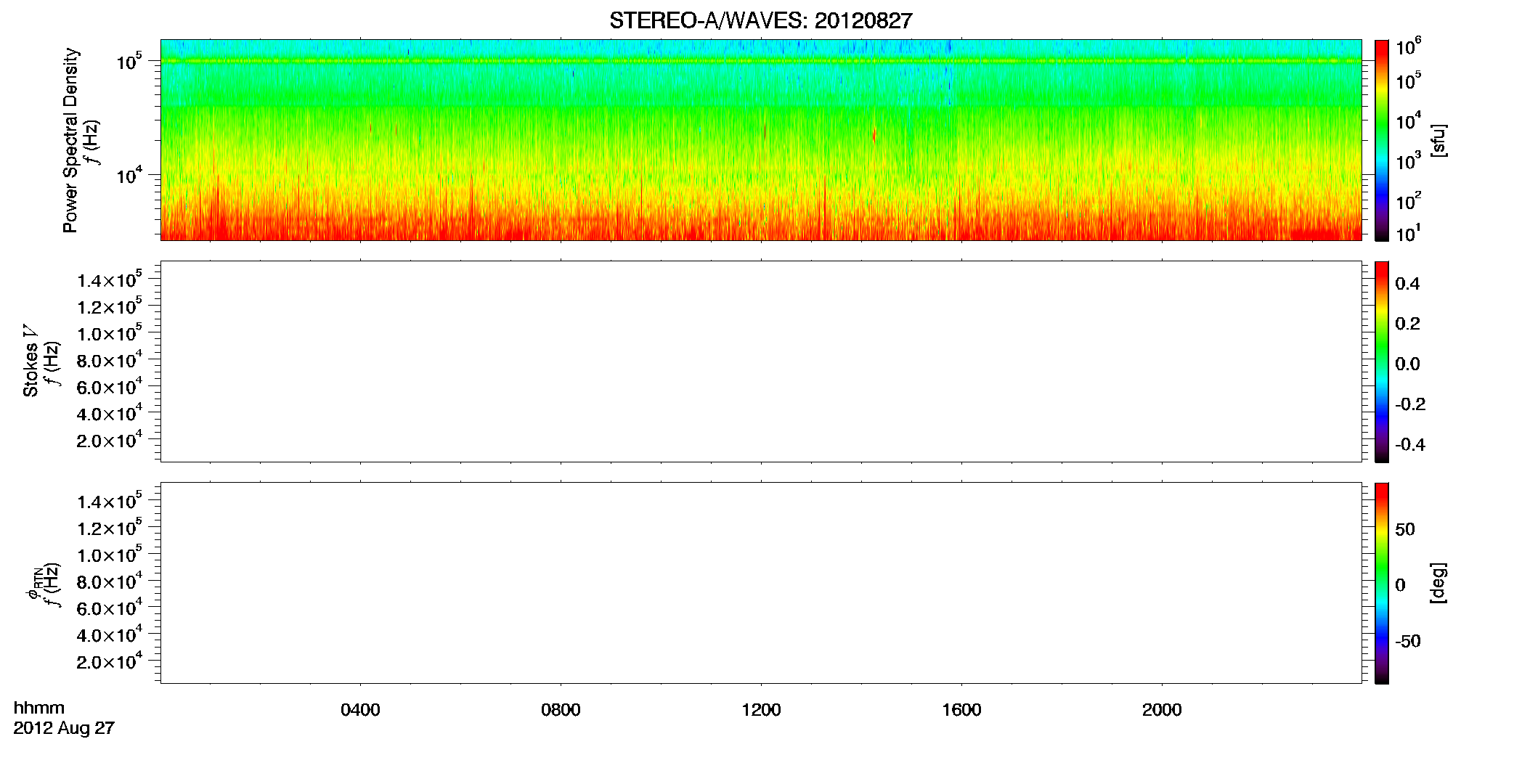The width and height of the screenshot is (1522, 784).
Task: Click the 0400 time tick label
Action: [x=360, y=710]
